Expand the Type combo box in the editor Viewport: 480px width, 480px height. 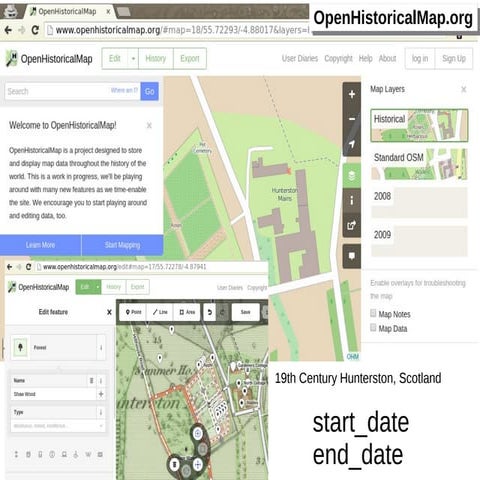pos(101,426)
